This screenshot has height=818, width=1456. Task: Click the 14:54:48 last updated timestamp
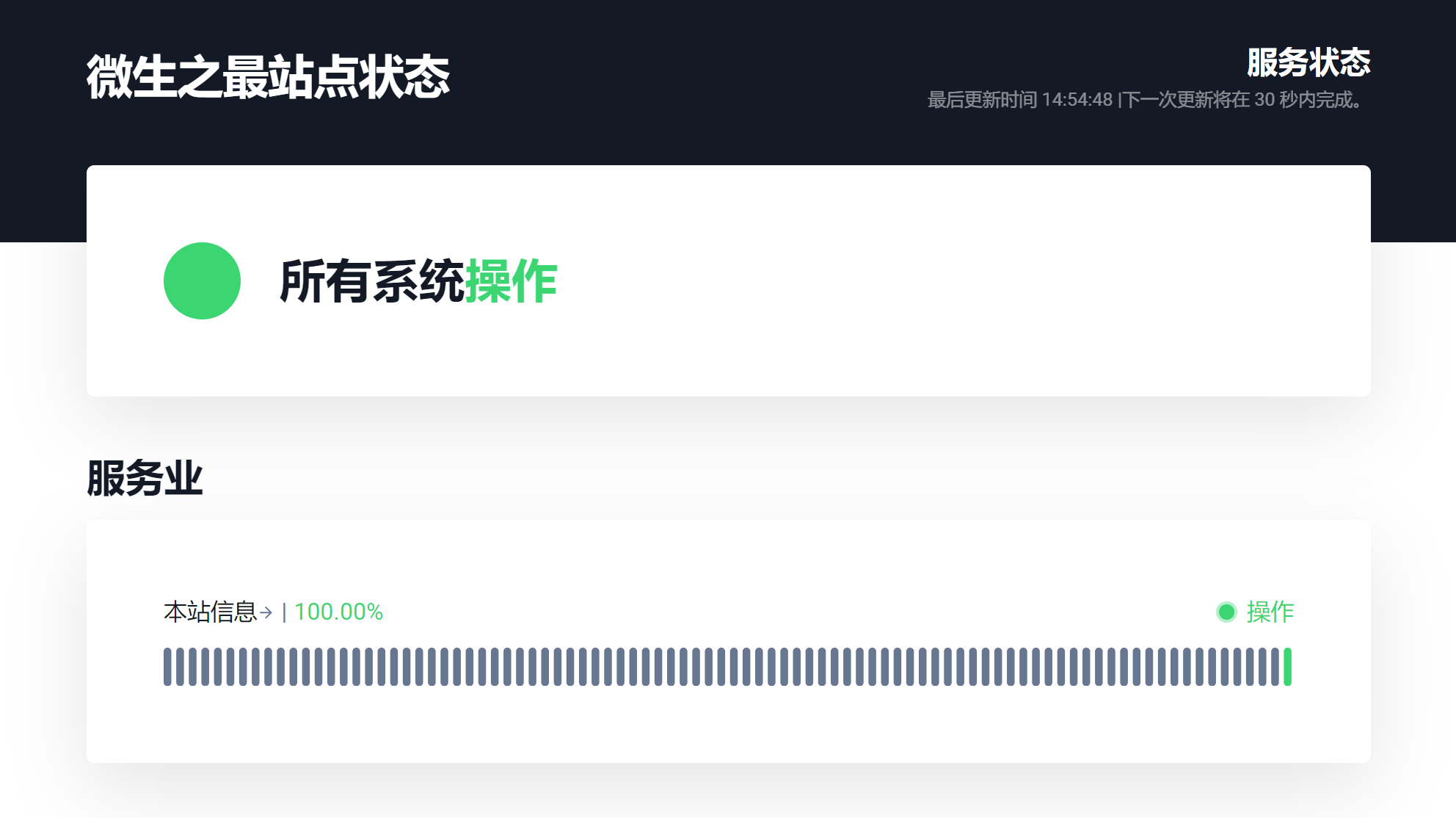point(1077,100)
